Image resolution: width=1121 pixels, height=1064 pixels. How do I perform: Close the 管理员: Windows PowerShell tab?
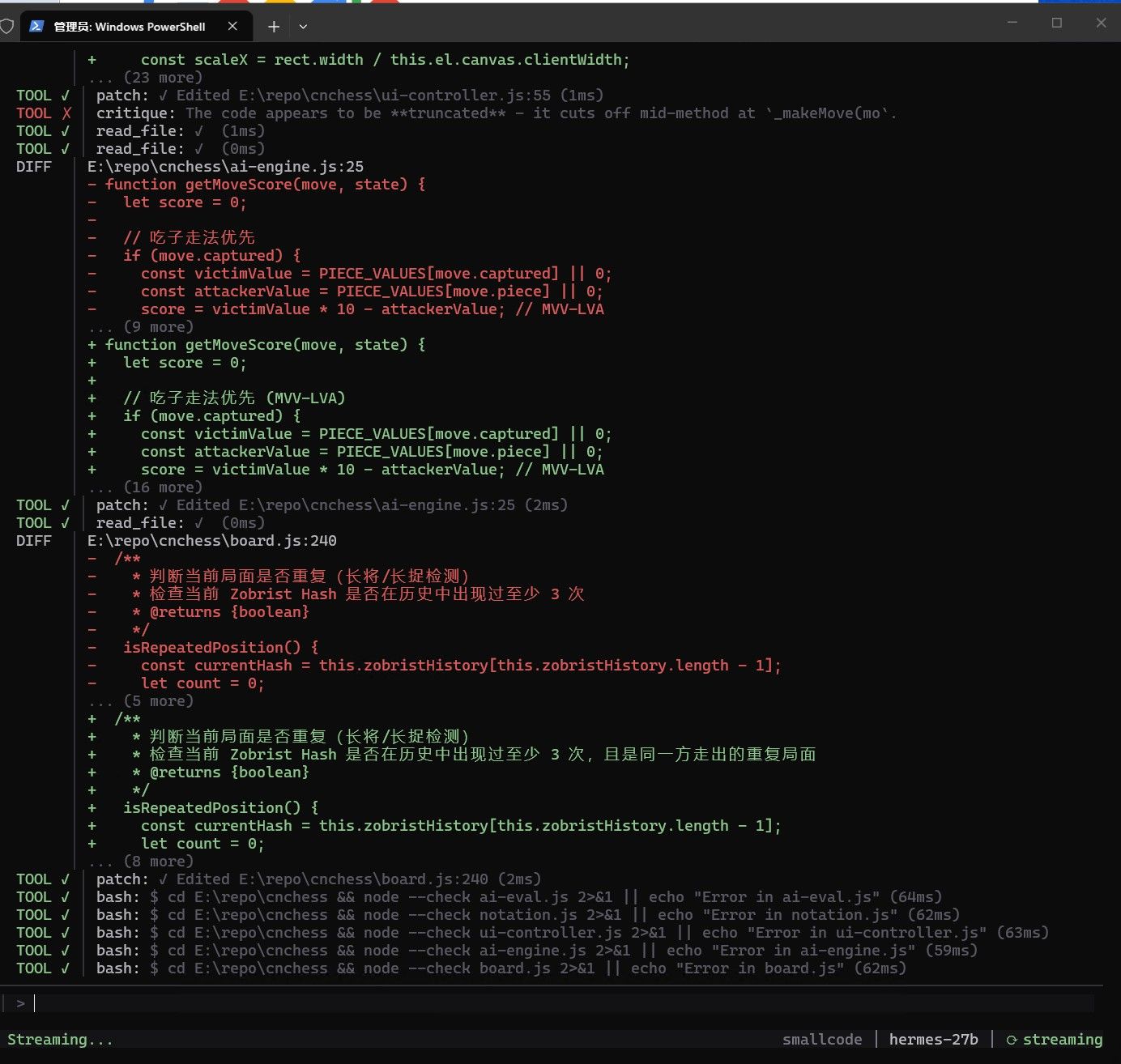pos(232,26)
